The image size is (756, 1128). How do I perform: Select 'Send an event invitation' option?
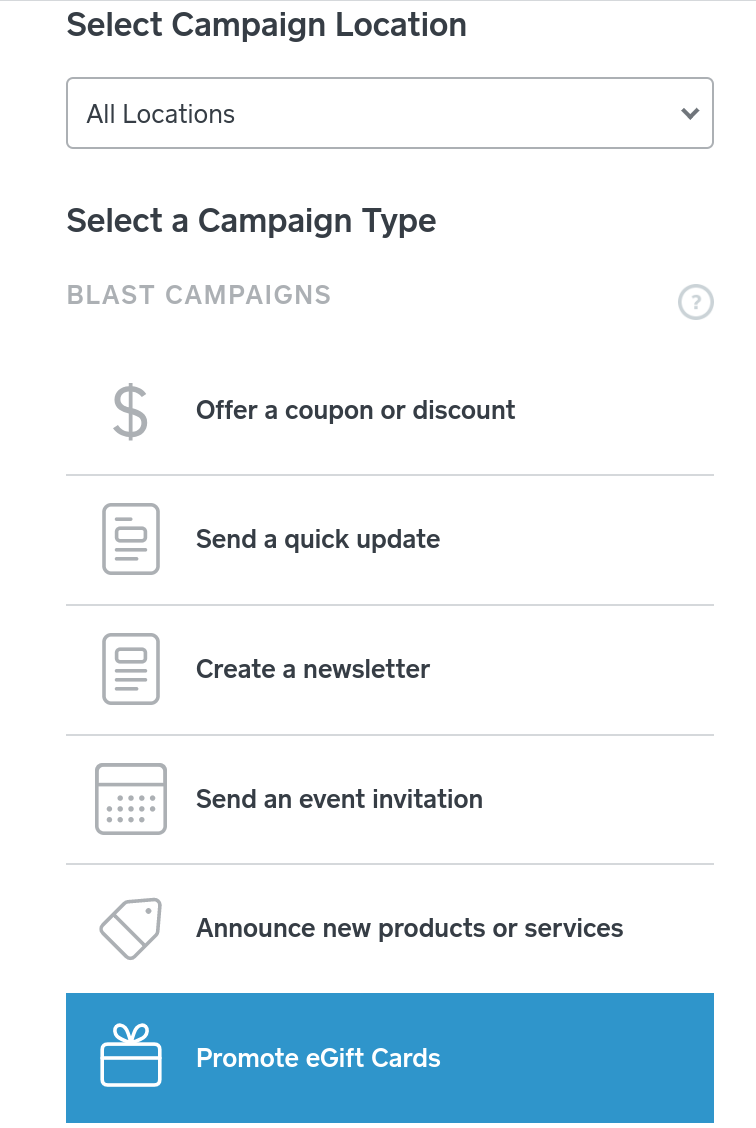339,799
